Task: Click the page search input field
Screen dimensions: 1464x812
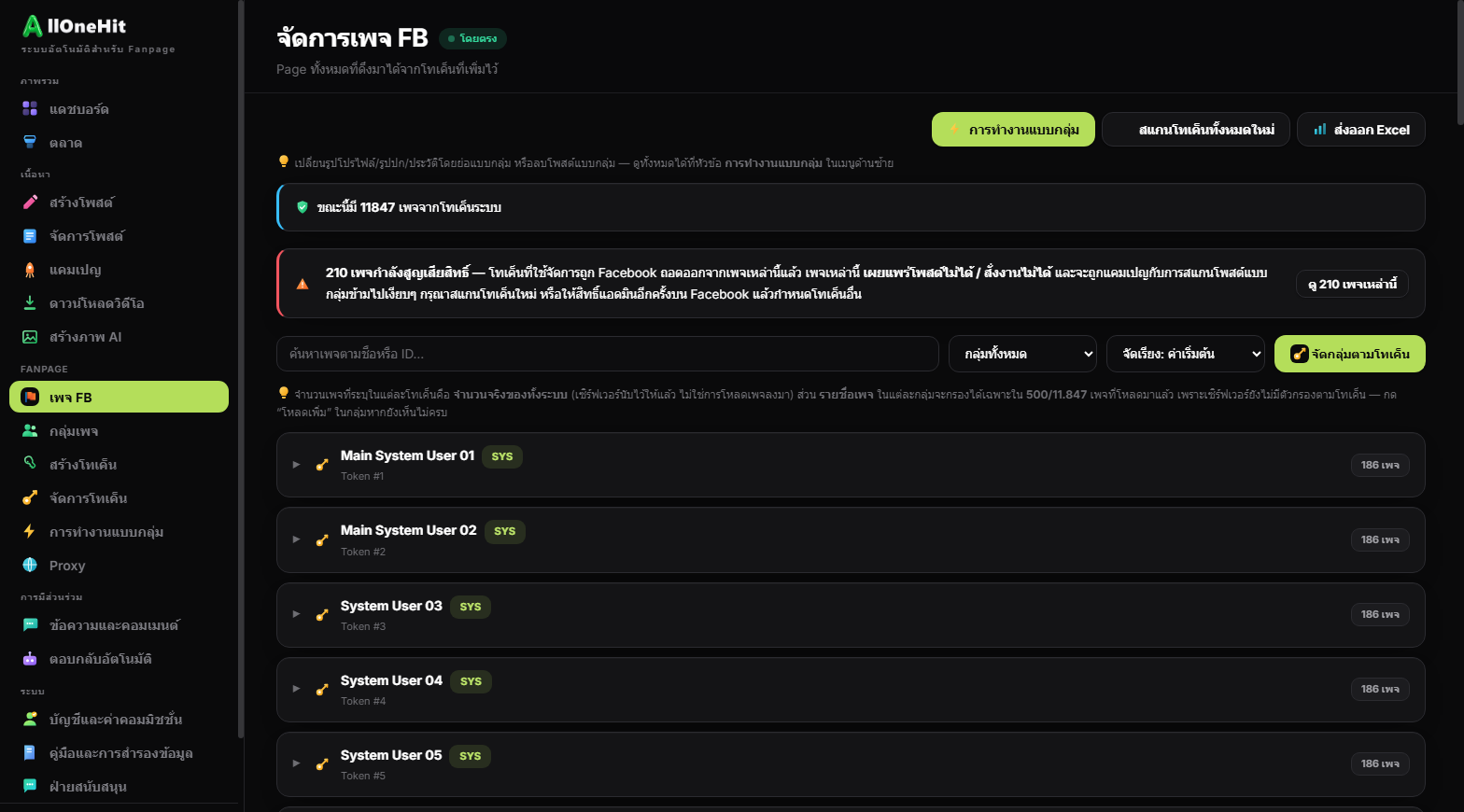Action: [x=608, y=354]
